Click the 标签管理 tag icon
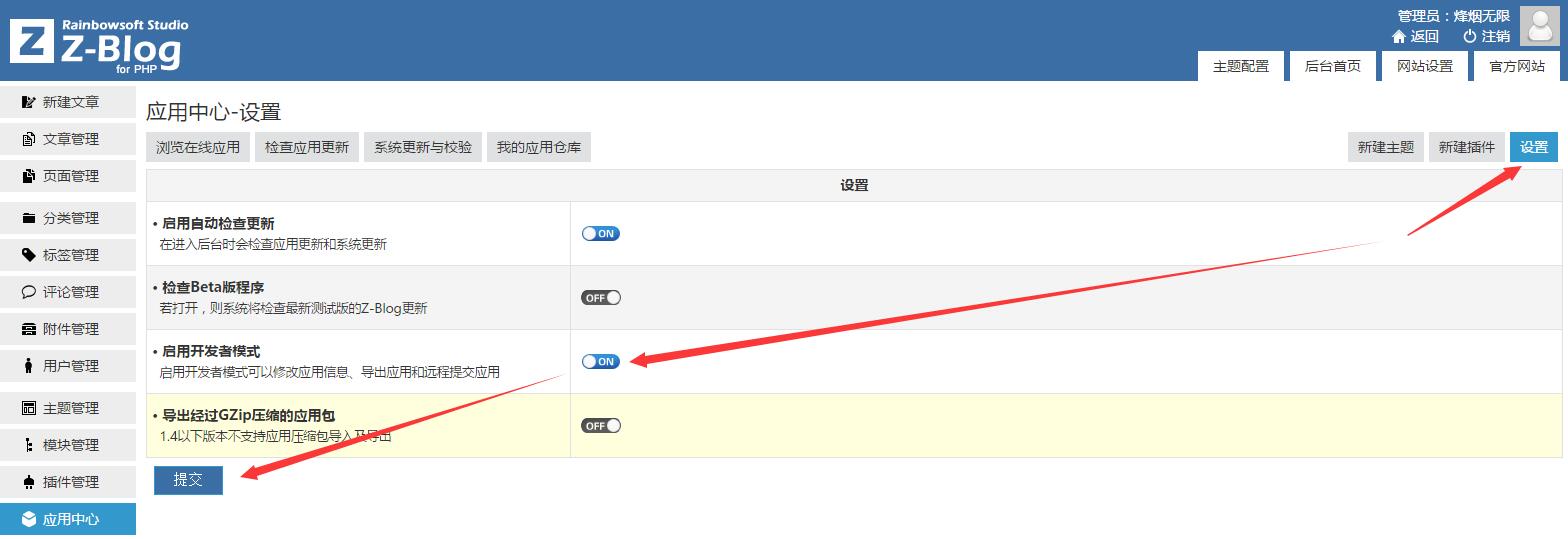This screenshot has width=1568, height=539. (29, 255)
